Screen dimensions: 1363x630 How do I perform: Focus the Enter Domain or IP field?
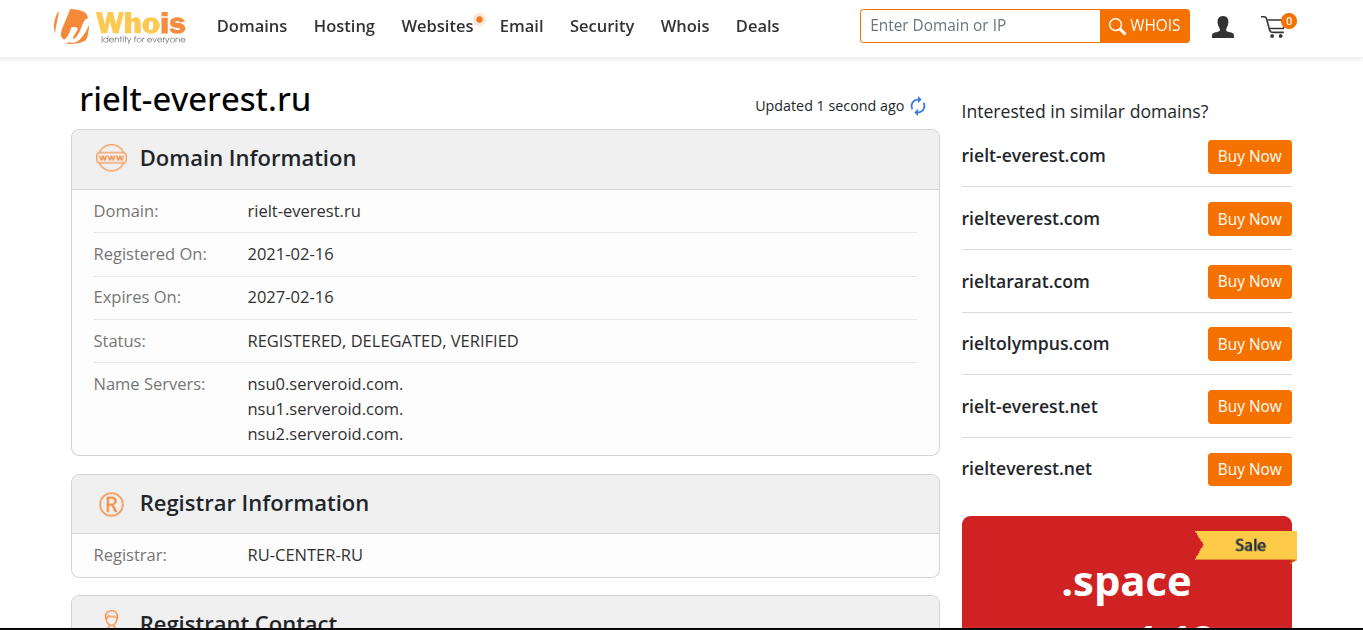tap(980, 26)
